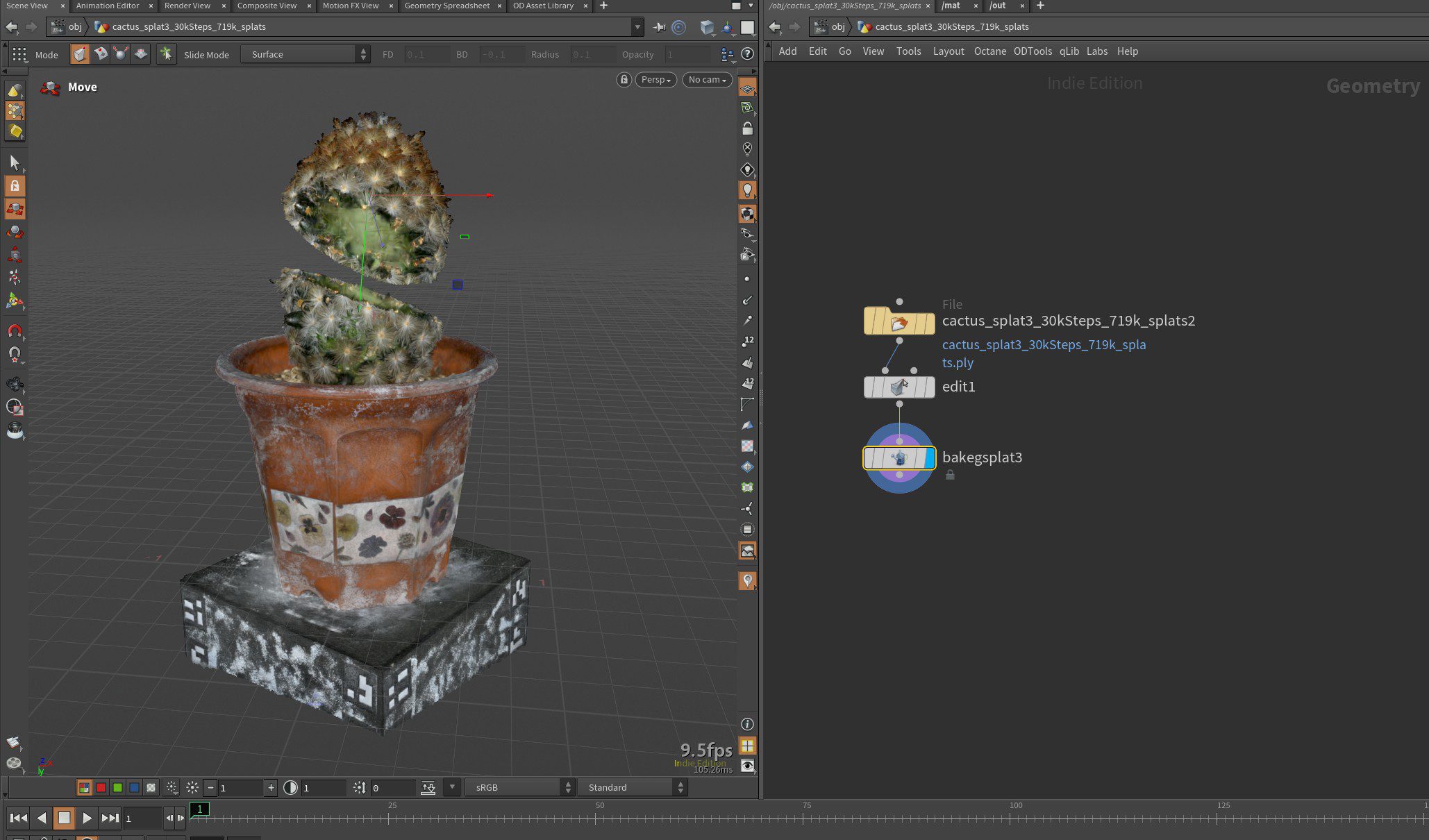Select the Move tool in the left toolbar
Screen dimensions: 1429x840
(x=15, y=208)
